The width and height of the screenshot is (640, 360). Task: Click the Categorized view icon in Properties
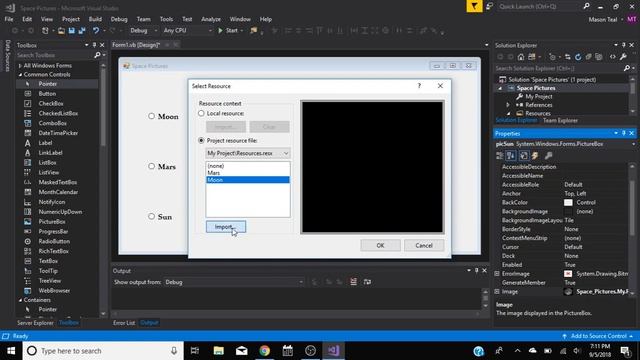point(500,156)
